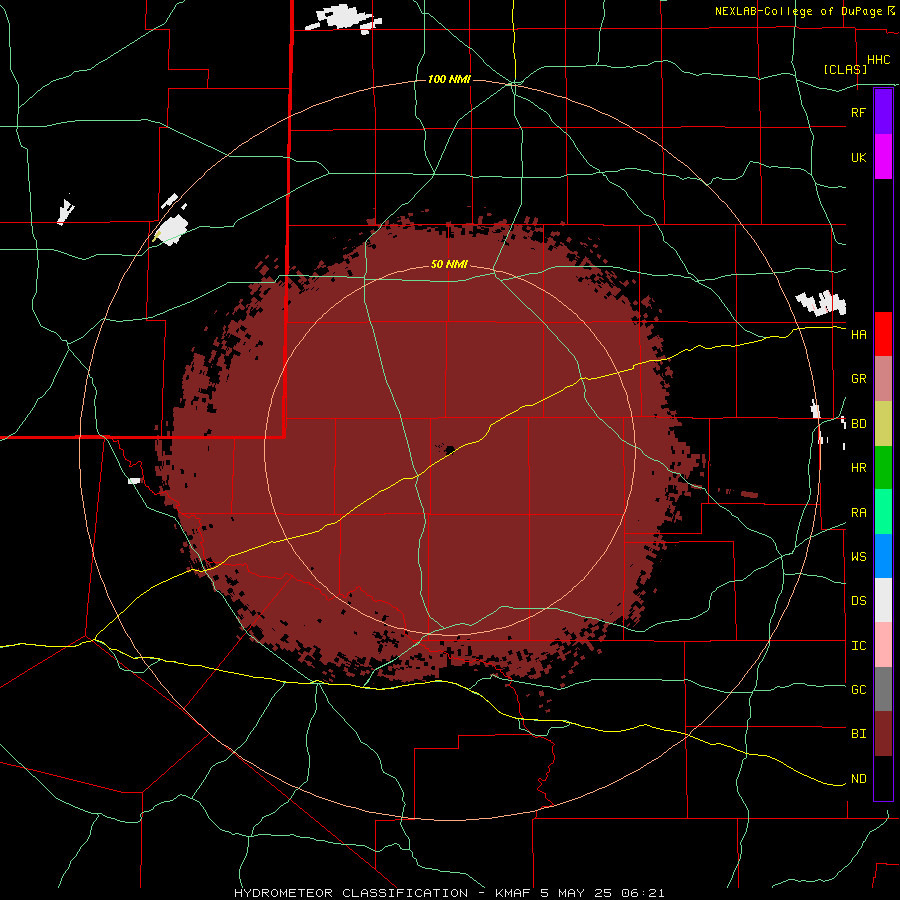Click the HR green legend swatch
The image size is (900, 900).
point(883,468)
